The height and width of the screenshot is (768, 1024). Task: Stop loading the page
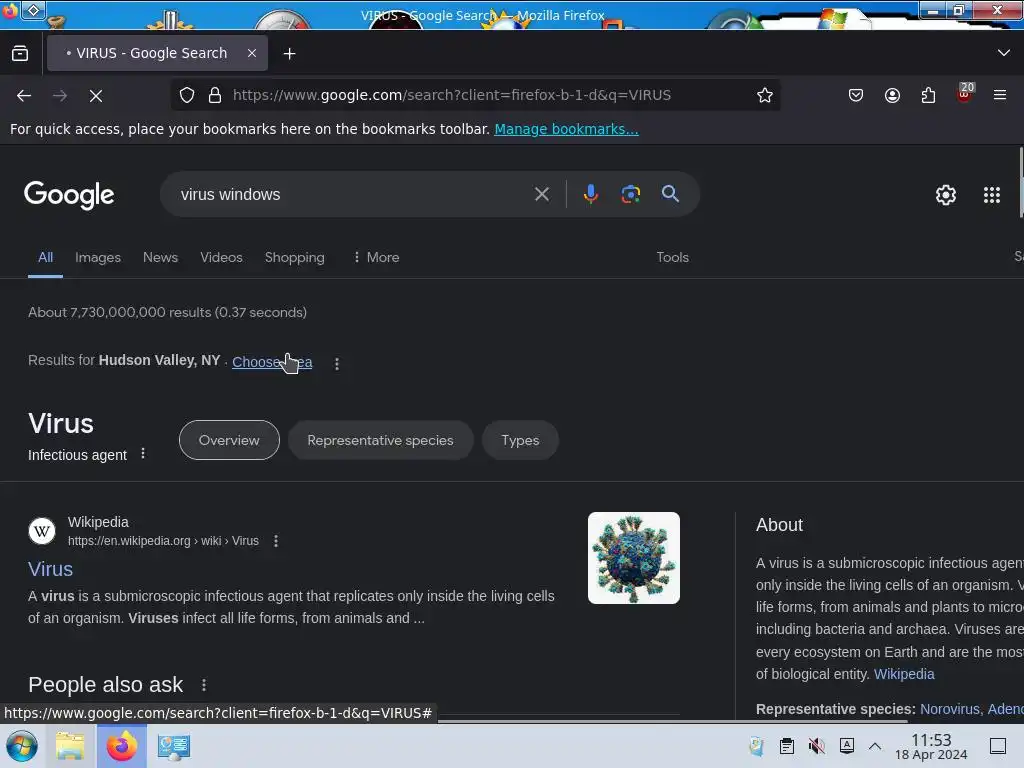[96, 95]
